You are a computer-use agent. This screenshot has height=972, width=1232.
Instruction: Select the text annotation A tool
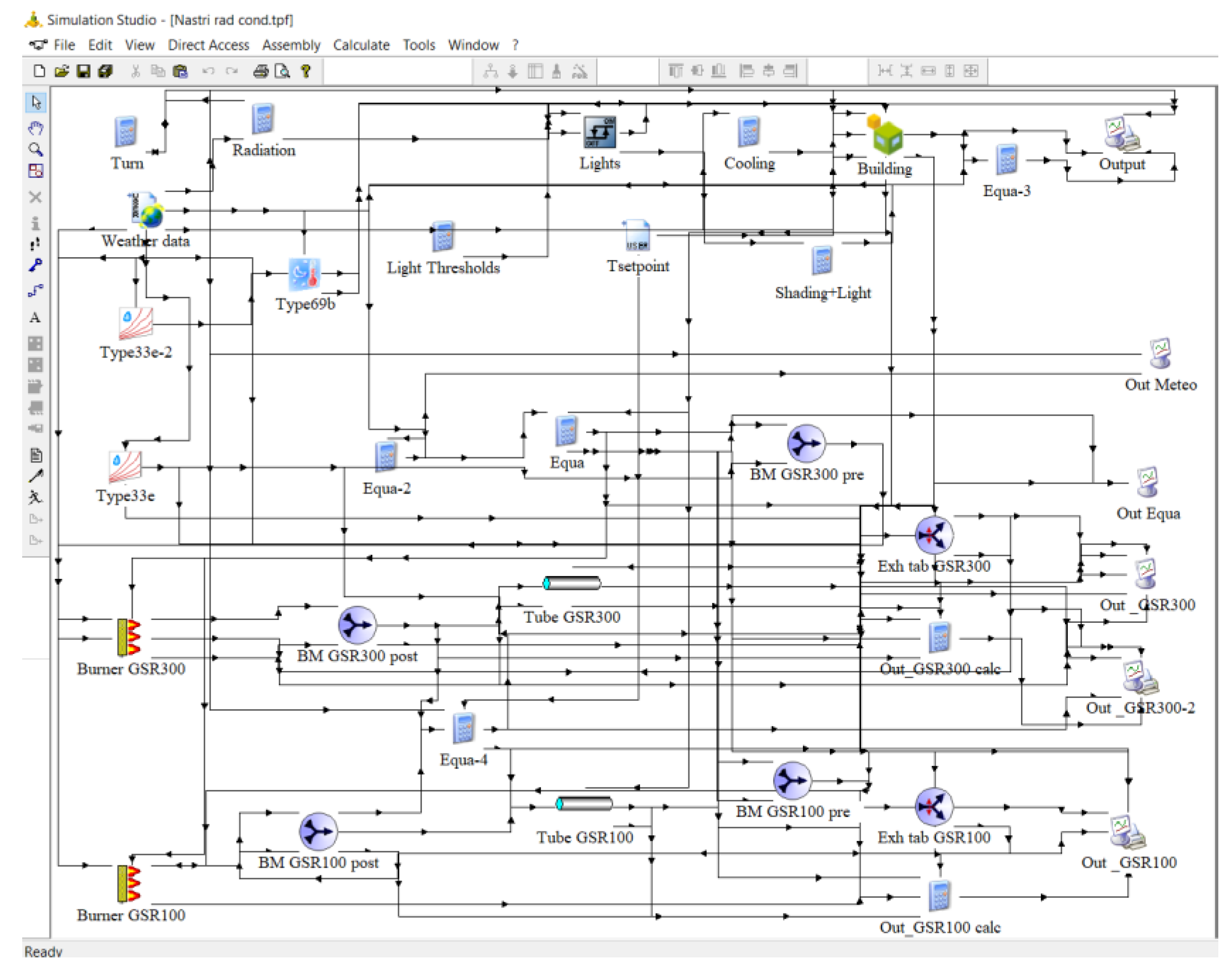click(x=35, y=318)
